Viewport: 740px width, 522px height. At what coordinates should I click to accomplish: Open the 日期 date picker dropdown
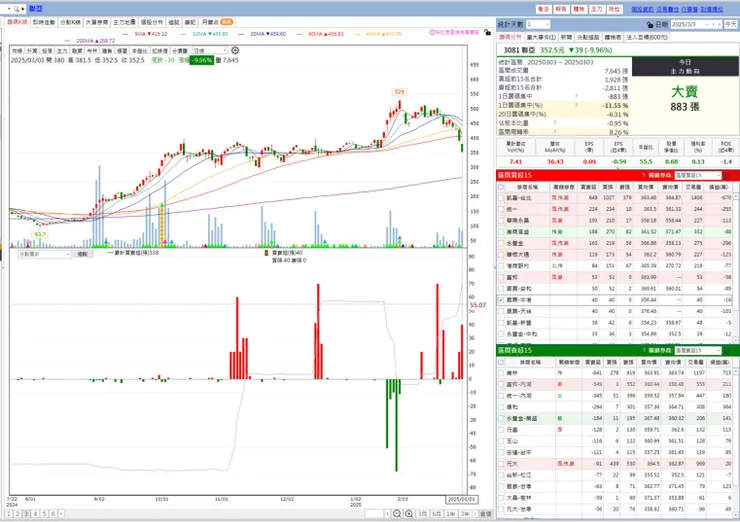pos(706,24)
